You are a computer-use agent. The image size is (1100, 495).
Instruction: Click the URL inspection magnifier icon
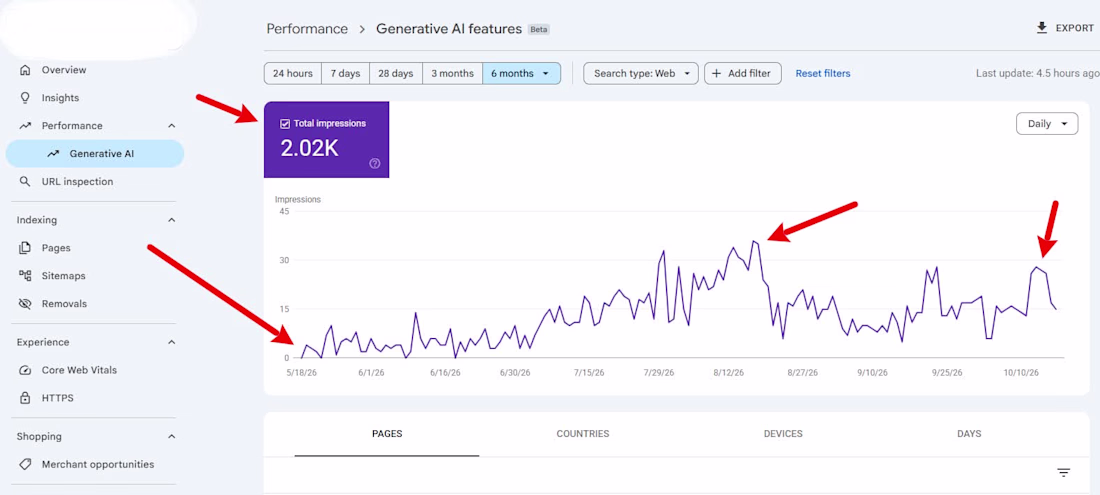click(x=25, y=182)
